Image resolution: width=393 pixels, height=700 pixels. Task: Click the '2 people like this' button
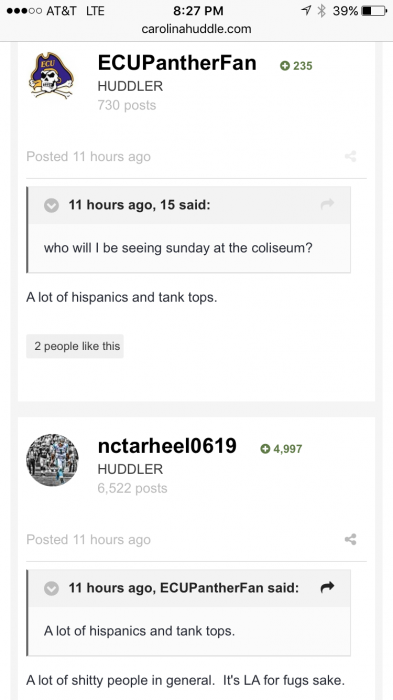click(x=75, y=346)
